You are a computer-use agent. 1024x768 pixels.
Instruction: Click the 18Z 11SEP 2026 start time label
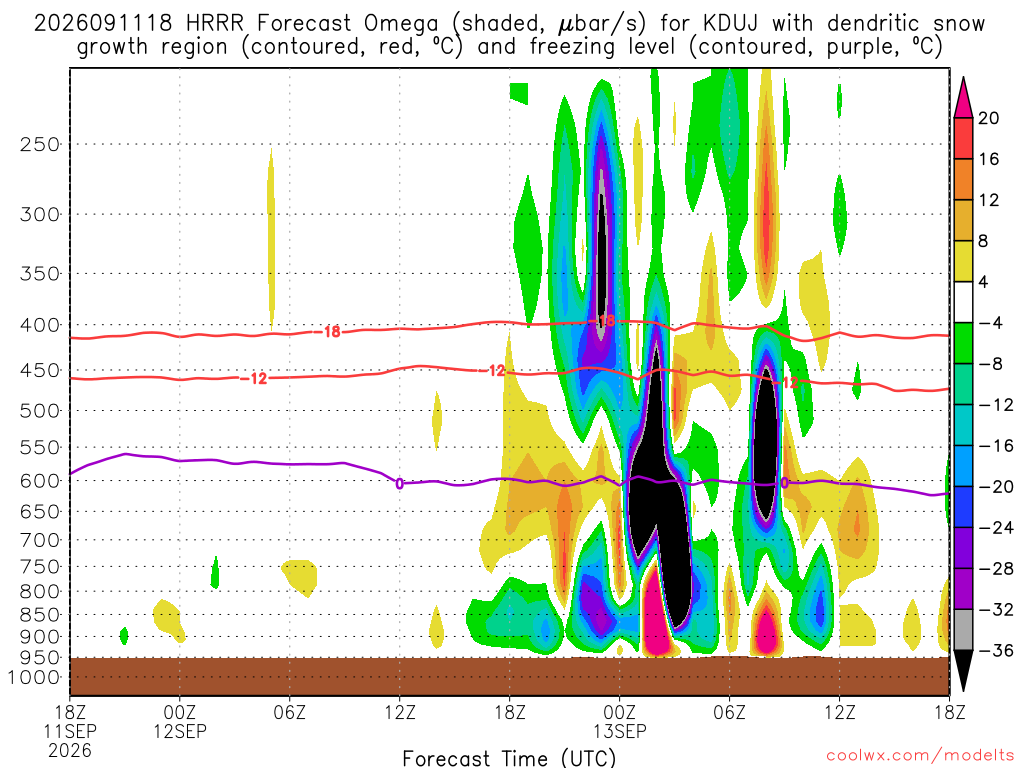click(x=70, y=731)
